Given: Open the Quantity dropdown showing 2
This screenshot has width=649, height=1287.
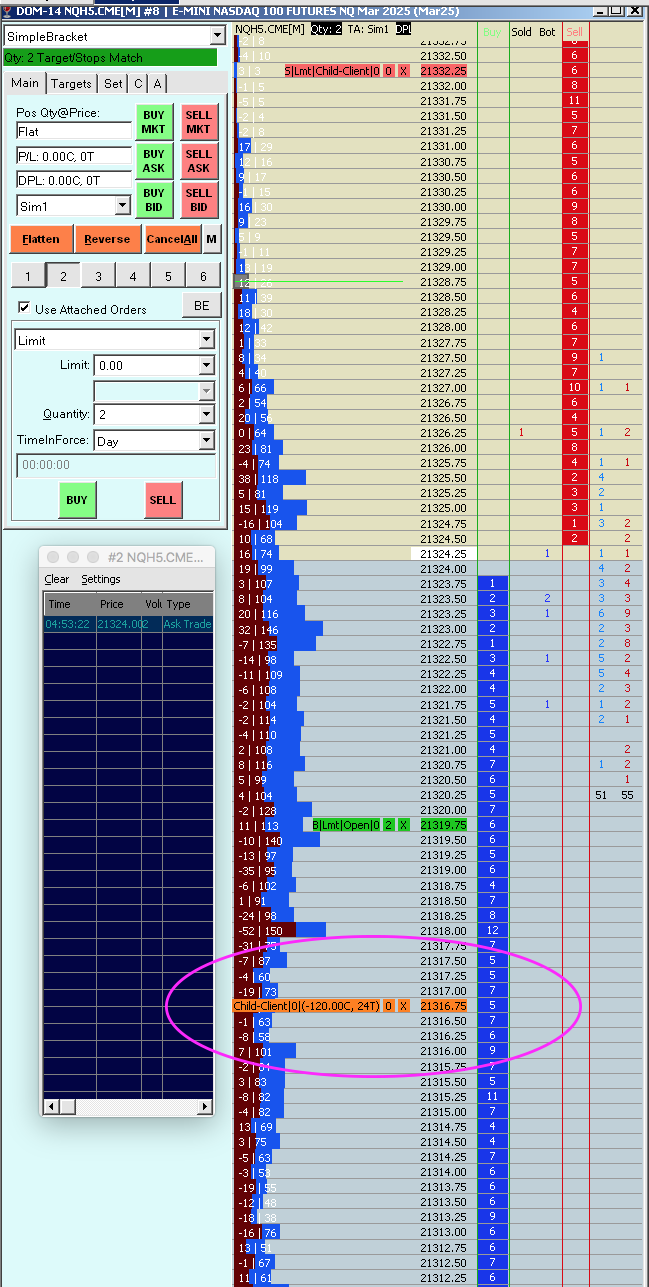Looking at the screenshot, I should (206, 415).
